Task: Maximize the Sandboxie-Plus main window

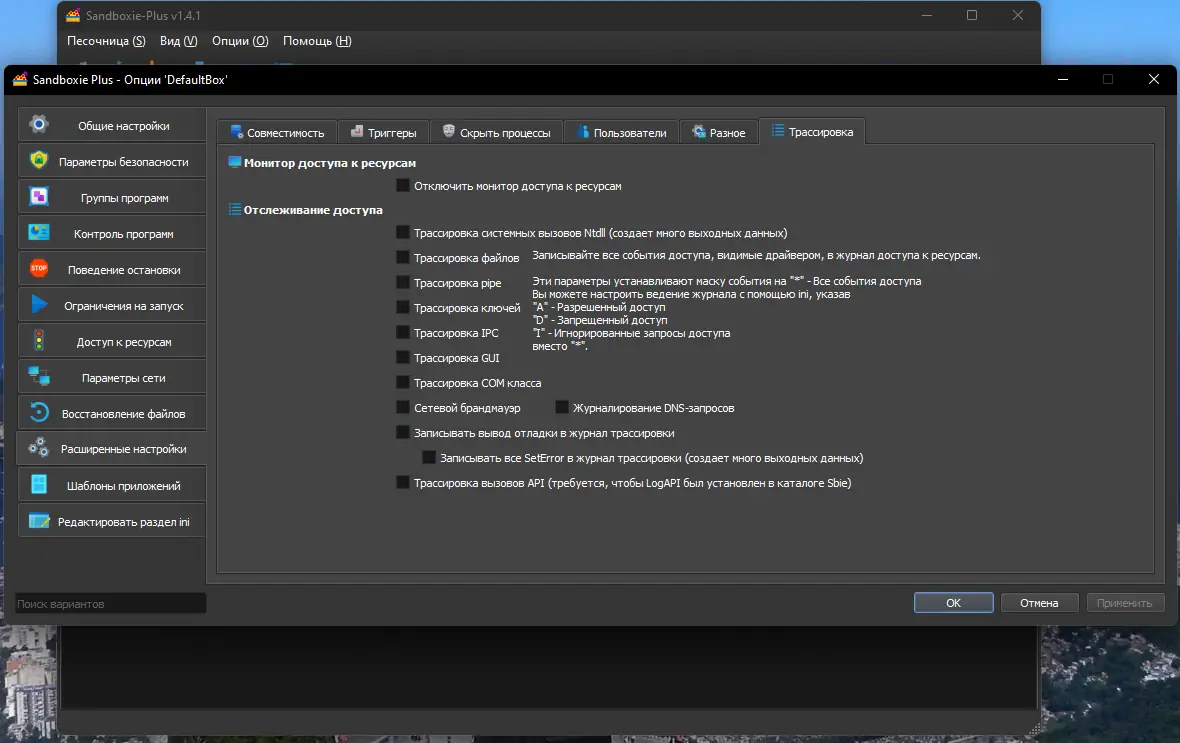Action: pos(972,15)
